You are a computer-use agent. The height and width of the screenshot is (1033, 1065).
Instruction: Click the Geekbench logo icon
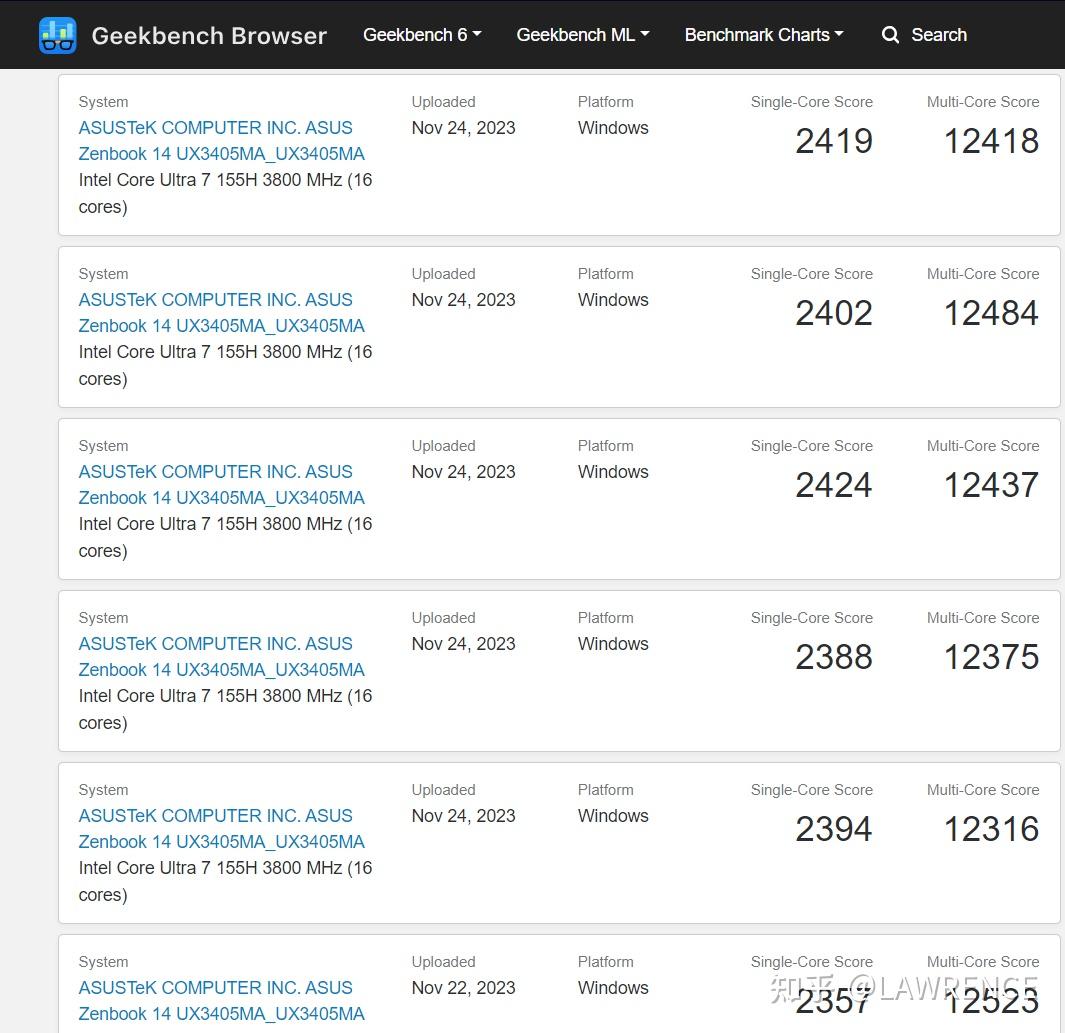coord(57,35)
